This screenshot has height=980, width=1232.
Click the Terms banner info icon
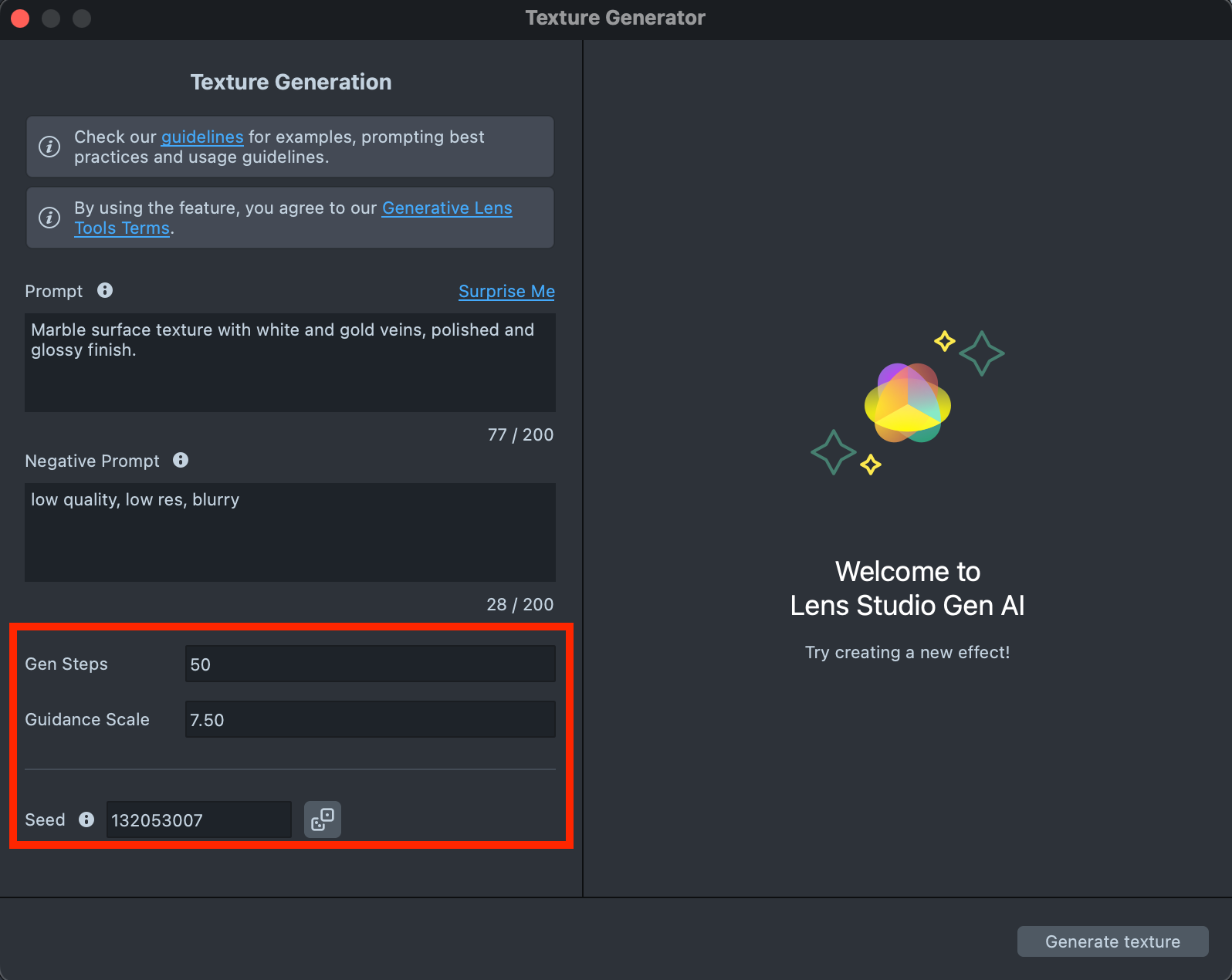[x=49, y=218]
